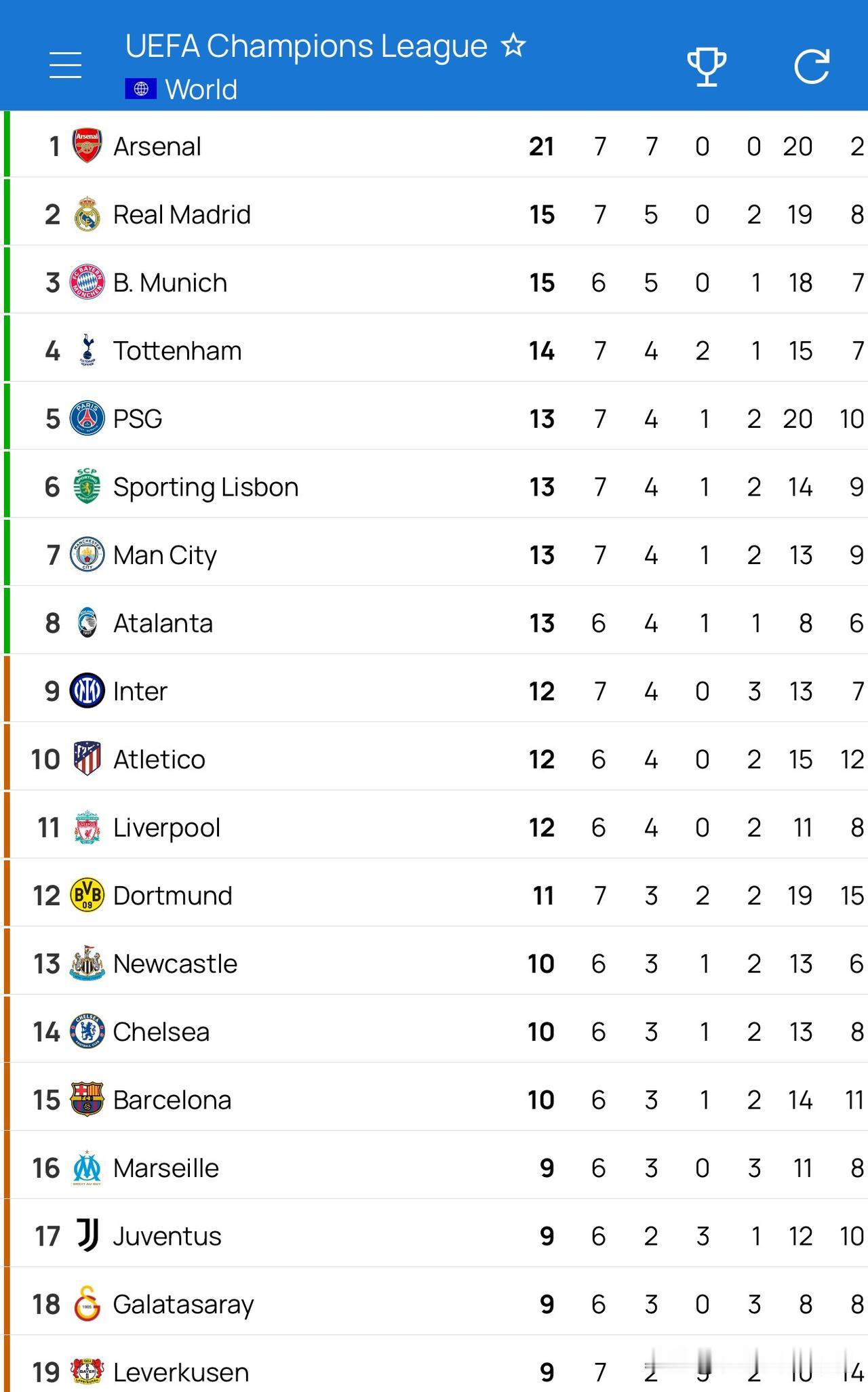Open Galatasaray team entry

[x=183, y=1304]
